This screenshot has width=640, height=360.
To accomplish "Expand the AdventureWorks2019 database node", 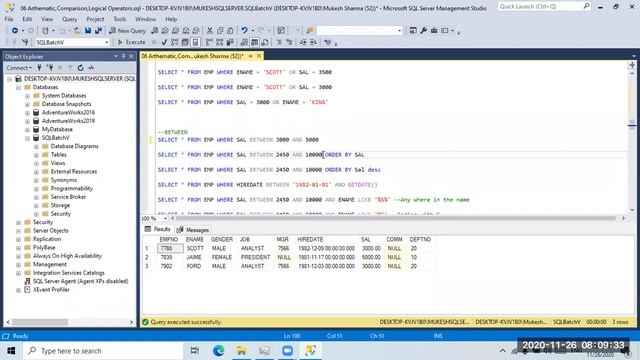I will (x=27, y=121).
